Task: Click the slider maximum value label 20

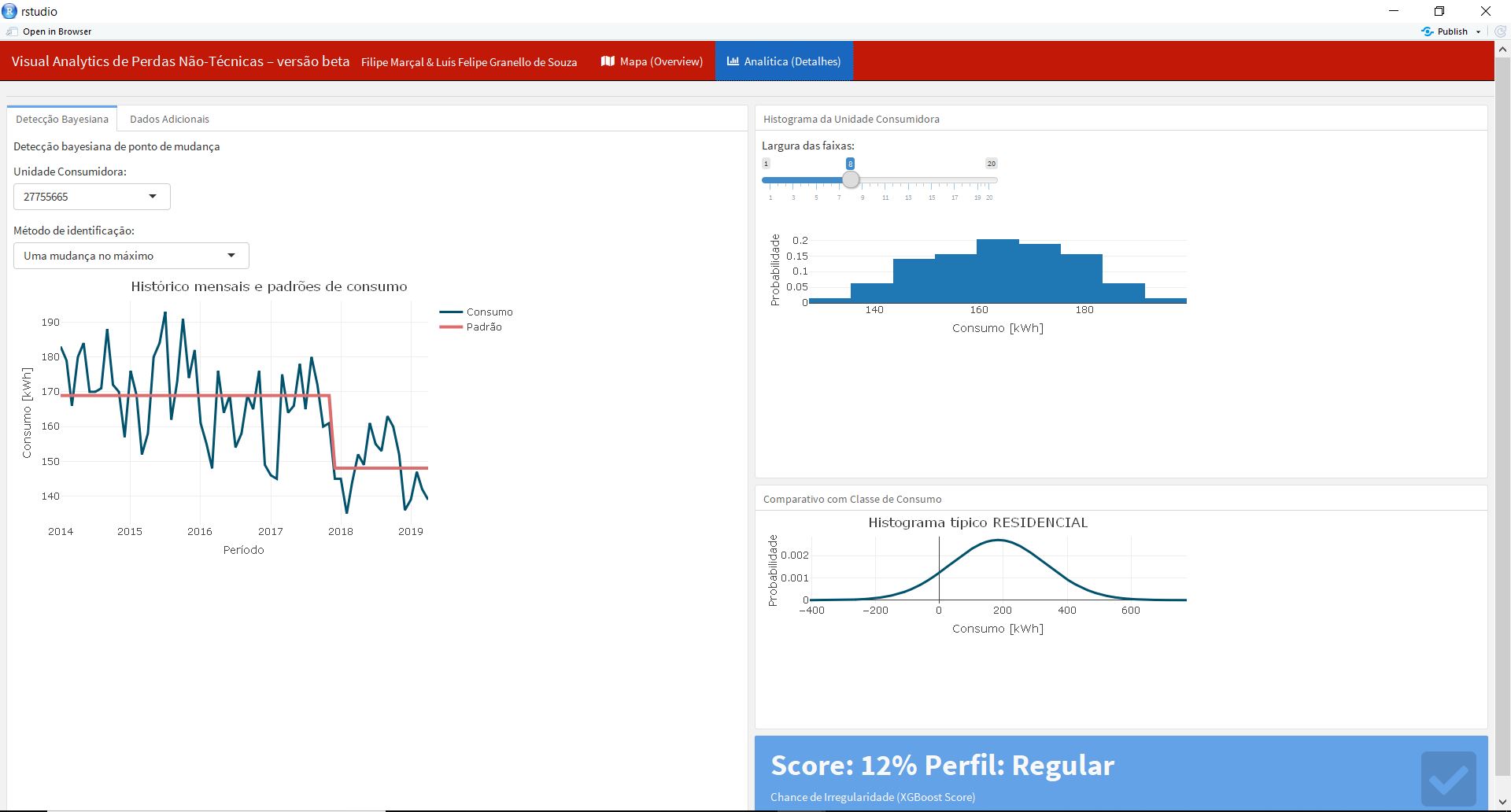Action: coord(991,164)
